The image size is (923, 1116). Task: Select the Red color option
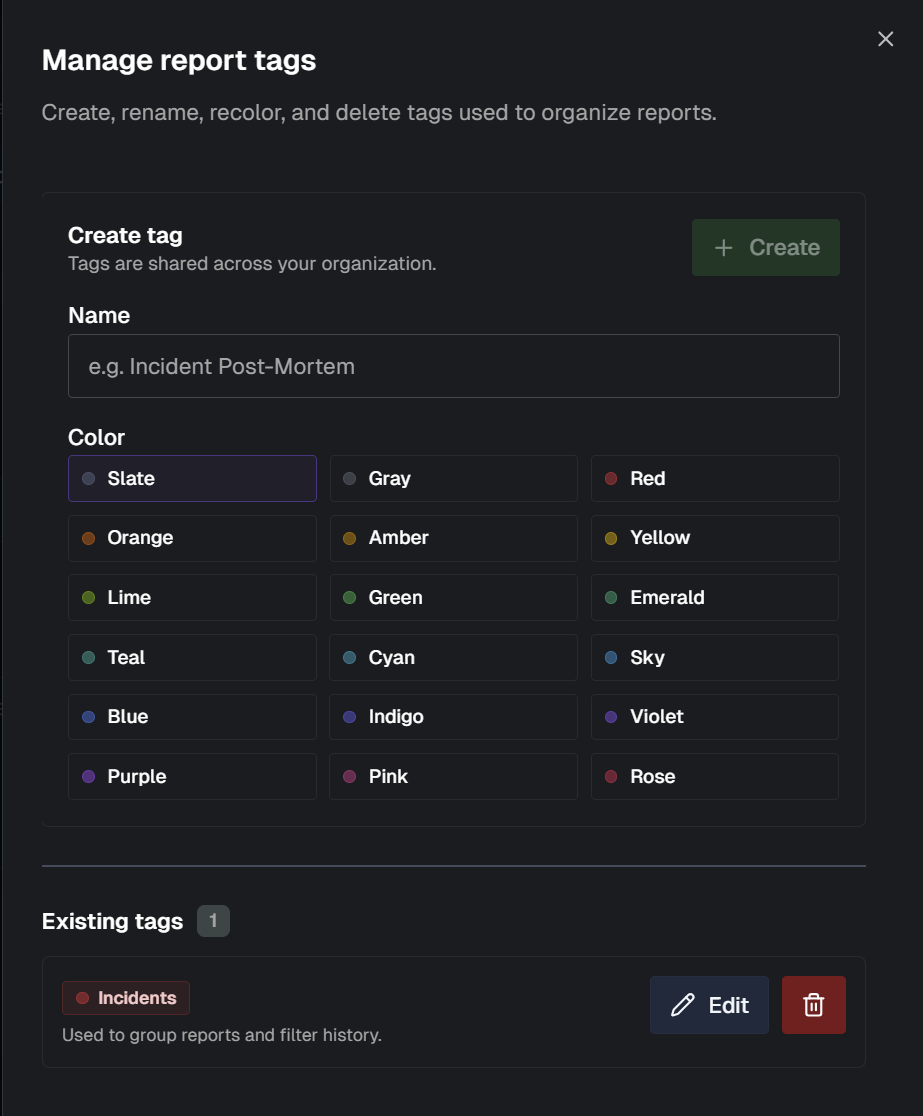[x=714, y=478]
